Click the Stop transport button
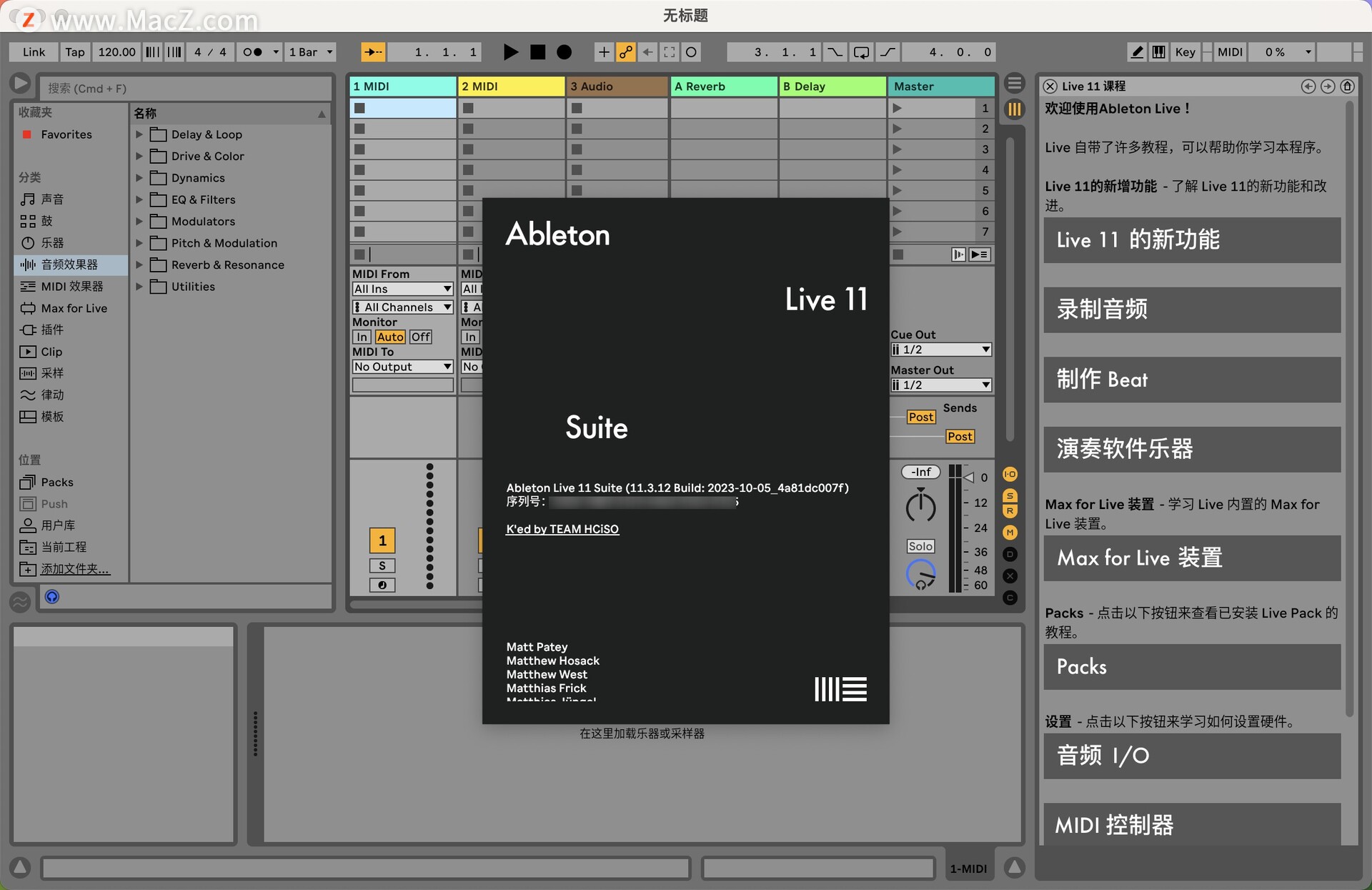Screen dimensions: 1372x890 pyautogui.click(x=537, y=52)
